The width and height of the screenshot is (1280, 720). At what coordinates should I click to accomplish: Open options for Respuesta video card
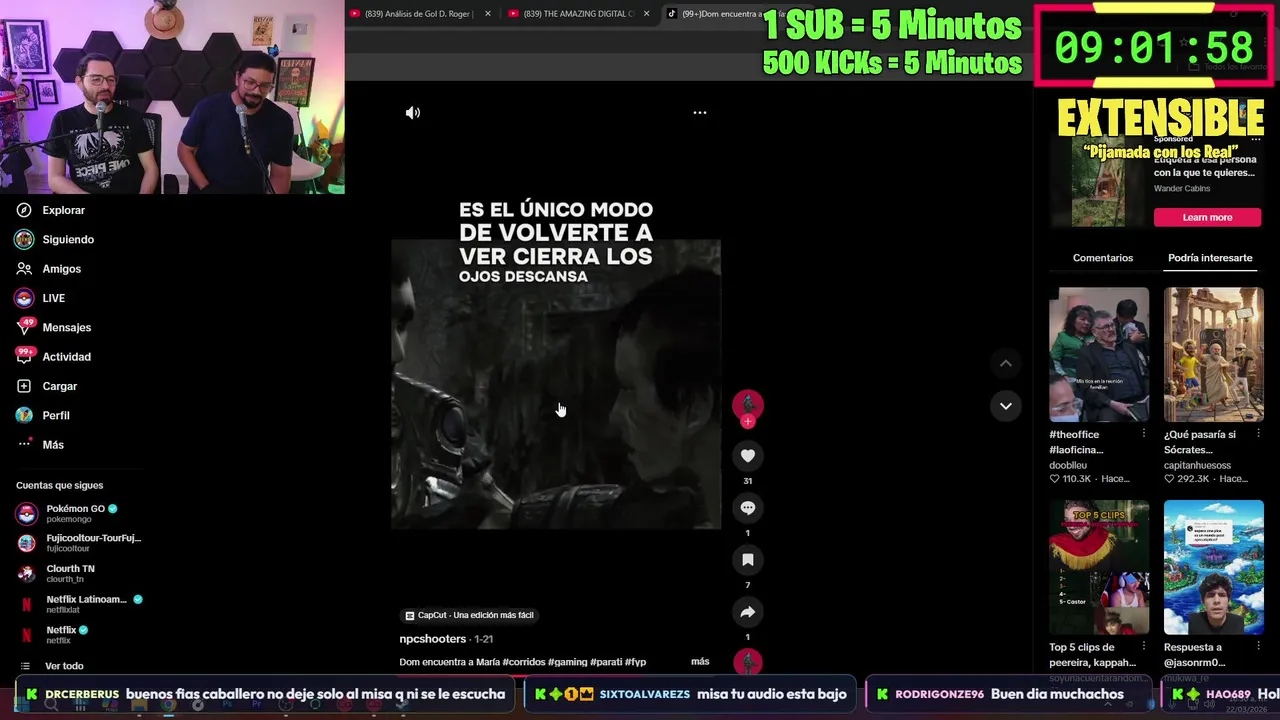click(1259, 647)
